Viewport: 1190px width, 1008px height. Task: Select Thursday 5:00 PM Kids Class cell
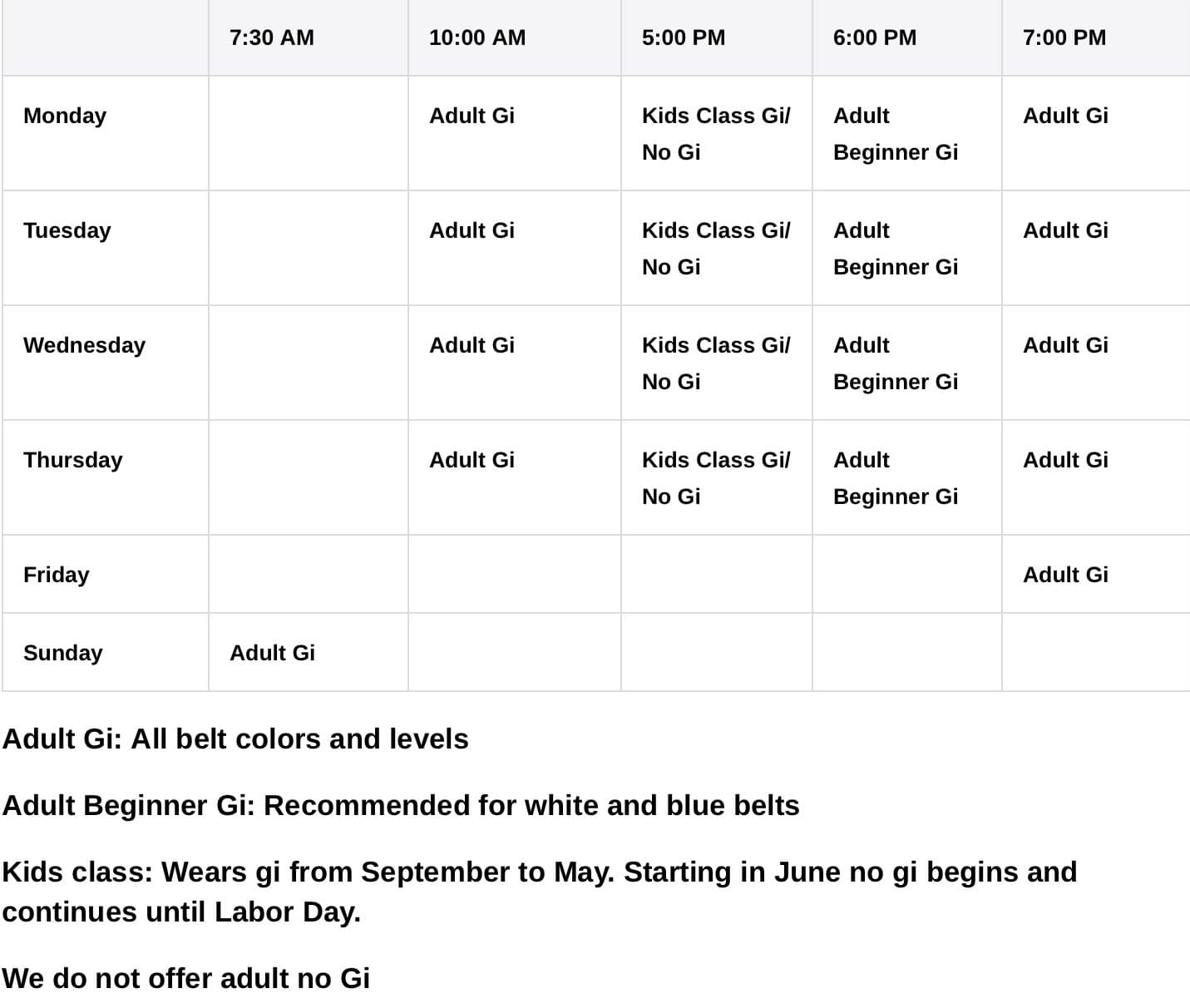(716, 477)
